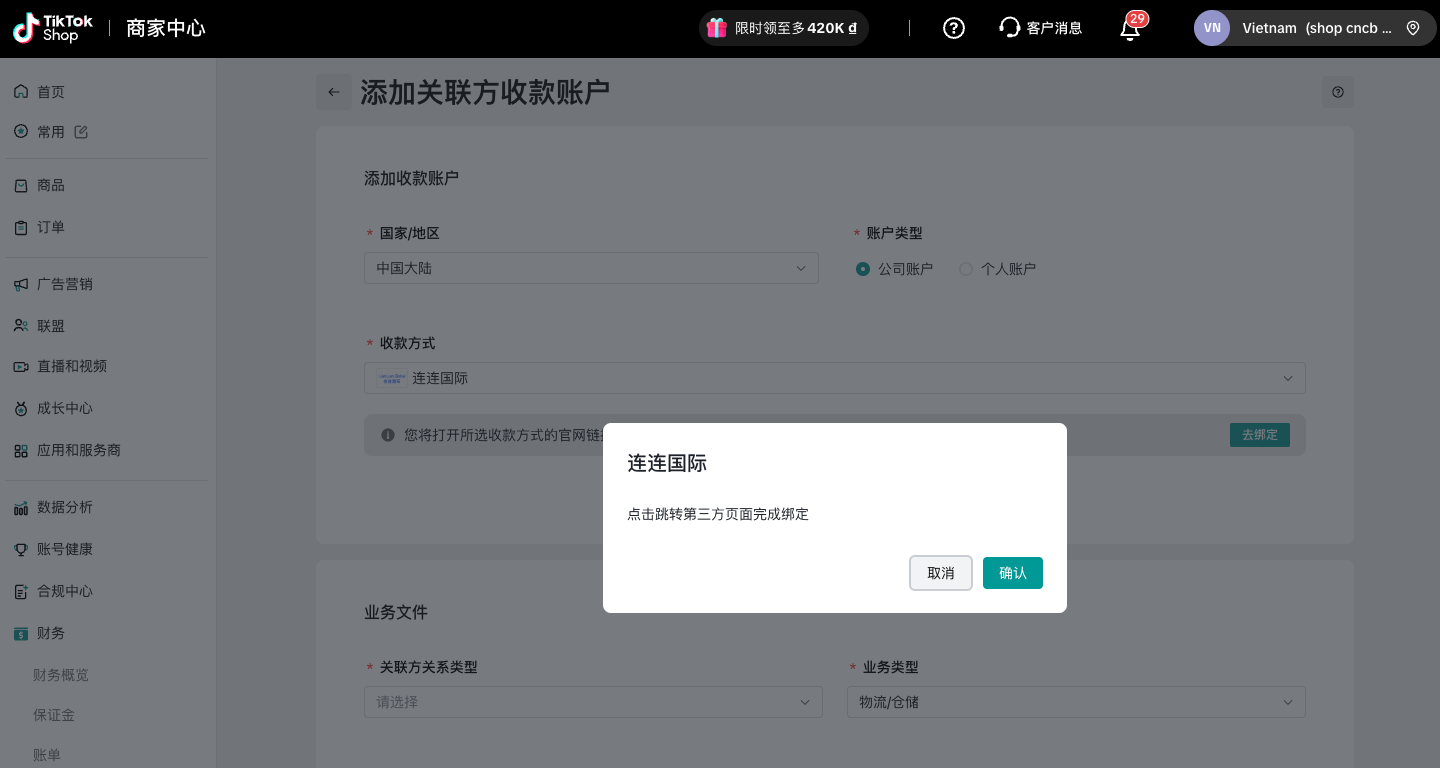The width and height of the screenshot is (1440, 768).
Task: Expand the 国家/地区 dropdown showing 中国大陆
Action: coord(591,268)
